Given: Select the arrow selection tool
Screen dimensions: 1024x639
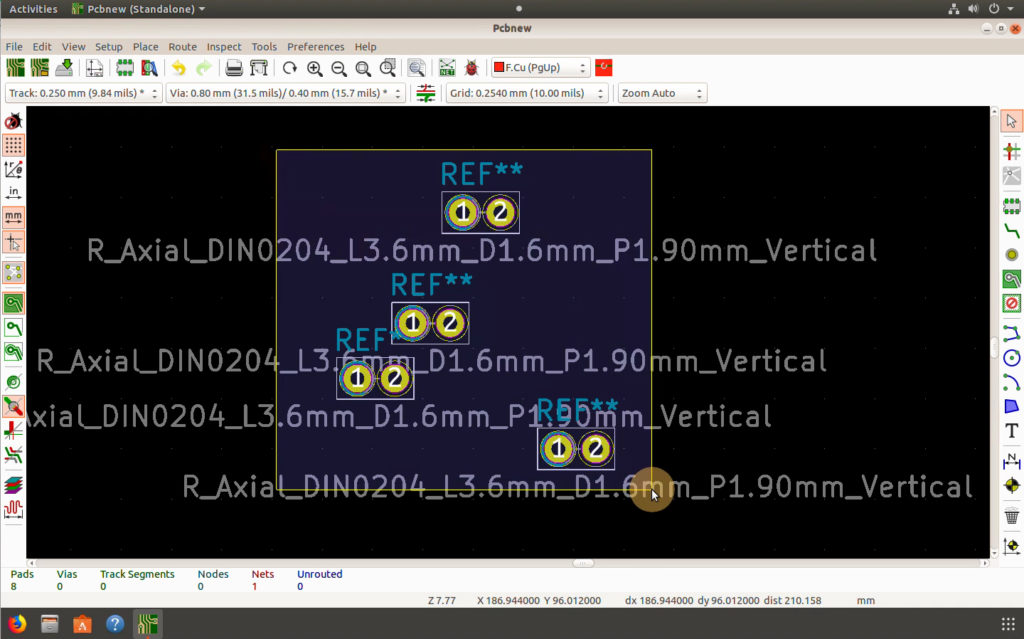Looking at the screenshot, I should (x=1011, y=121).
